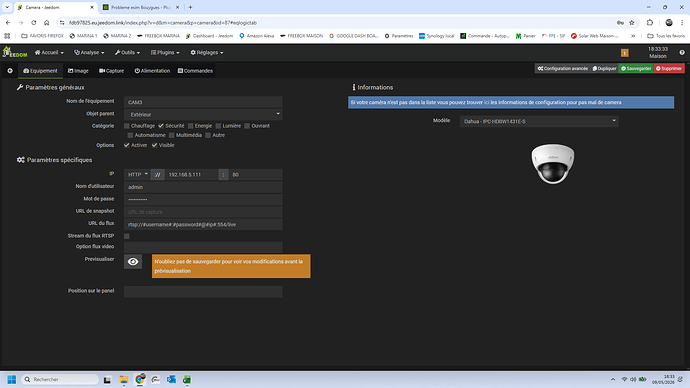This screenshot has width=690, height=388.
Task: Open the Objet parent dropdown
Action: 203,114
